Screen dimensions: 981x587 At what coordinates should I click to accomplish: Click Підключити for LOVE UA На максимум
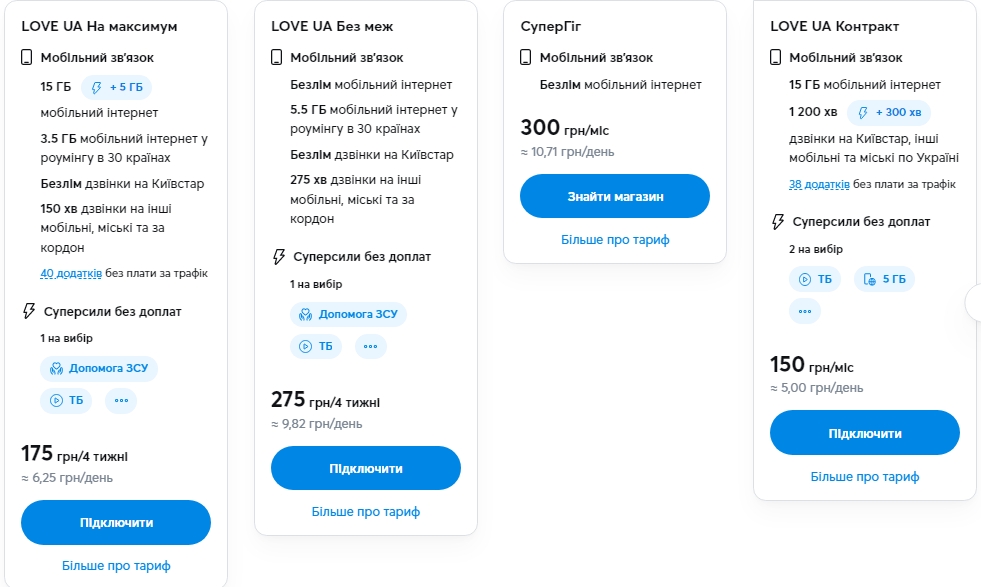point(116,522)
